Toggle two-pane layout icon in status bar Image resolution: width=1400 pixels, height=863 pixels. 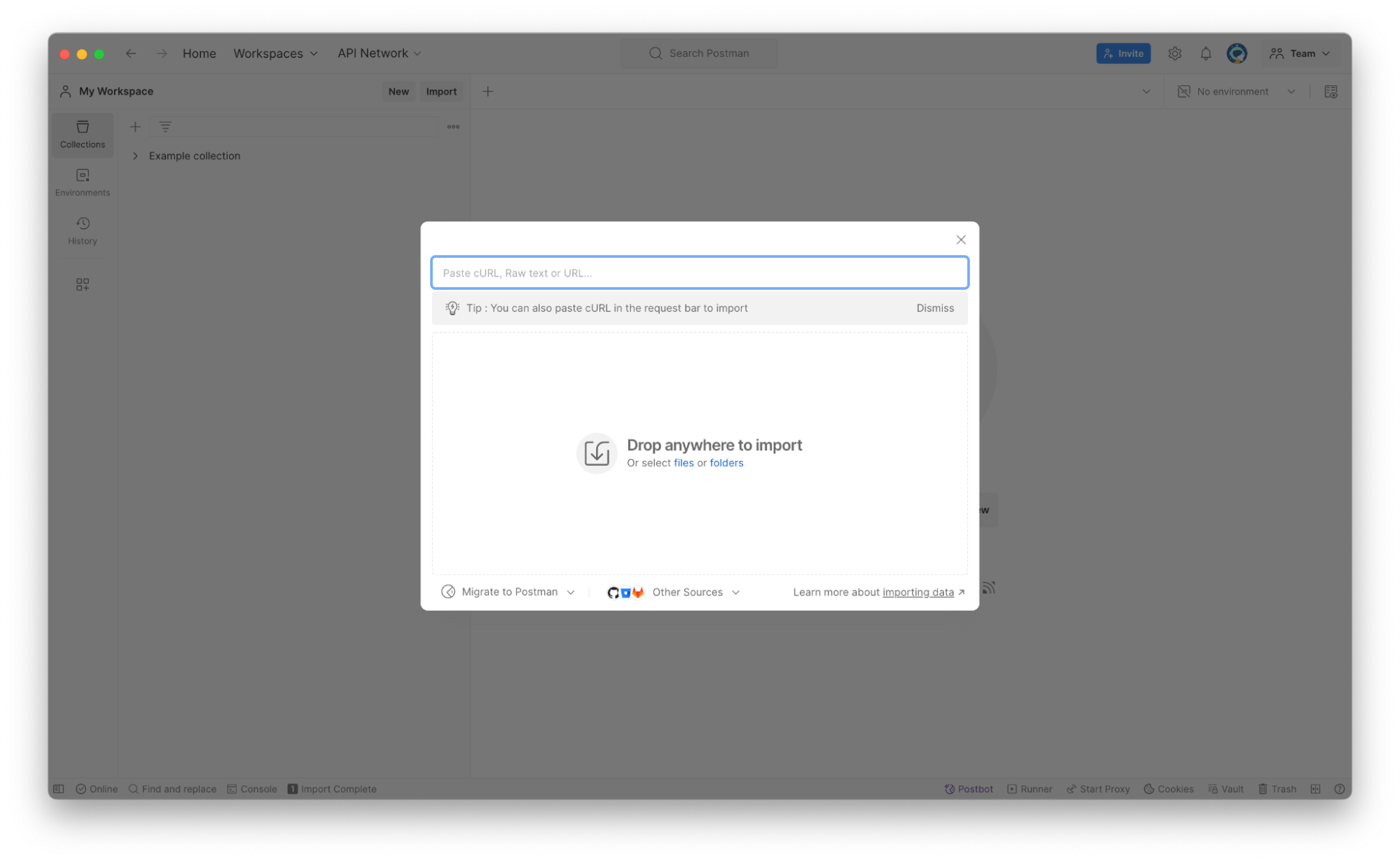pyautogui.click(x=1315, y=789)
